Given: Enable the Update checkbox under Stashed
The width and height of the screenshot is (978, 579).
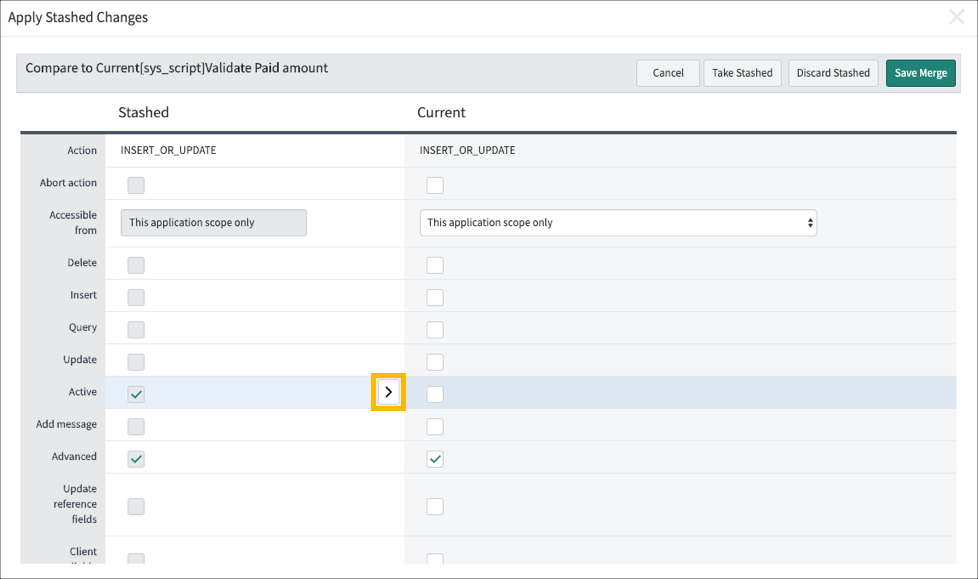Looking at the screenshot, I should pyautogui.click(x=136, y=361).
